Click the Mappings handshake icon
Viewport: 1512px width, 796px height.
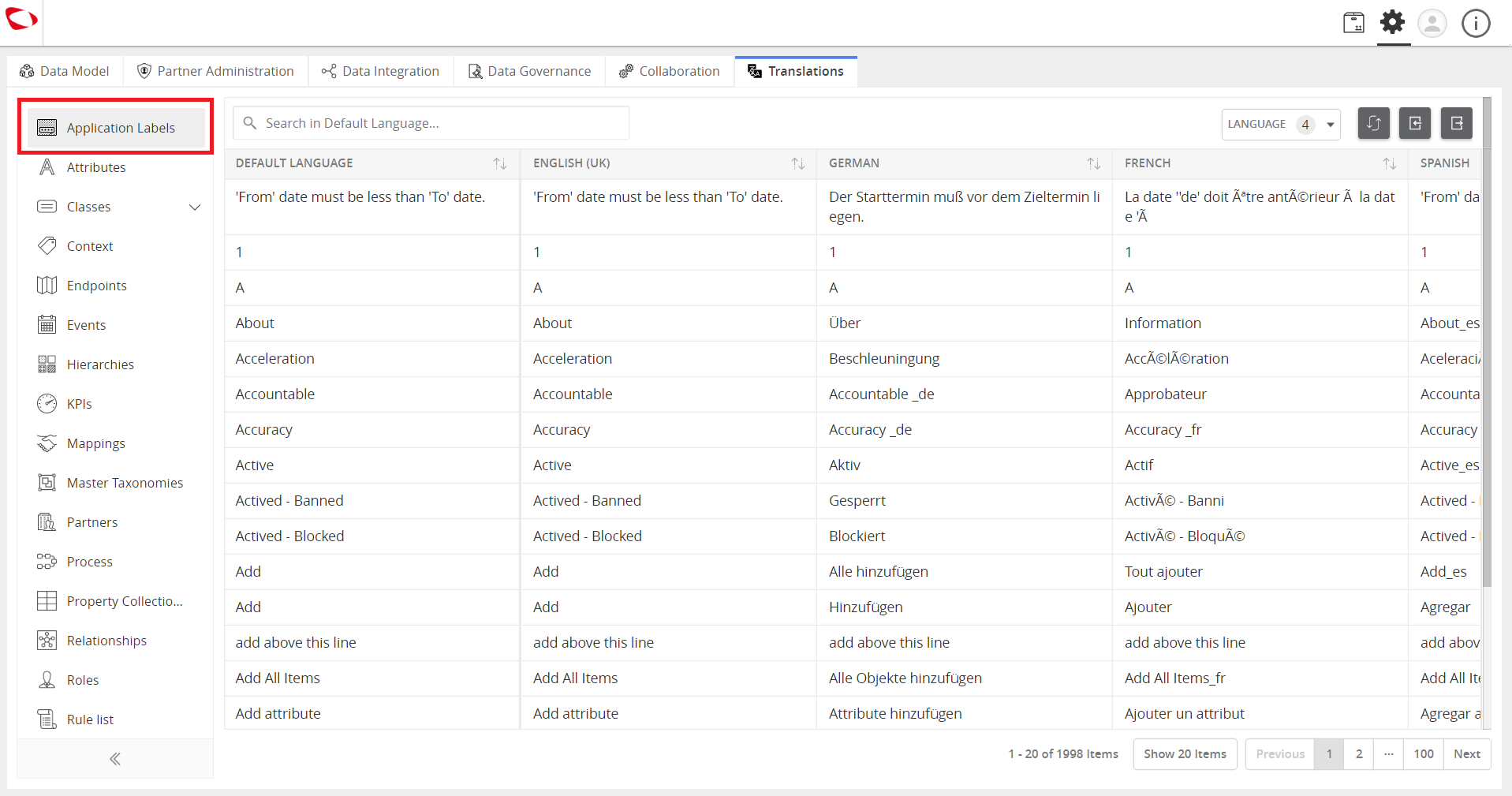click(47, 443)
